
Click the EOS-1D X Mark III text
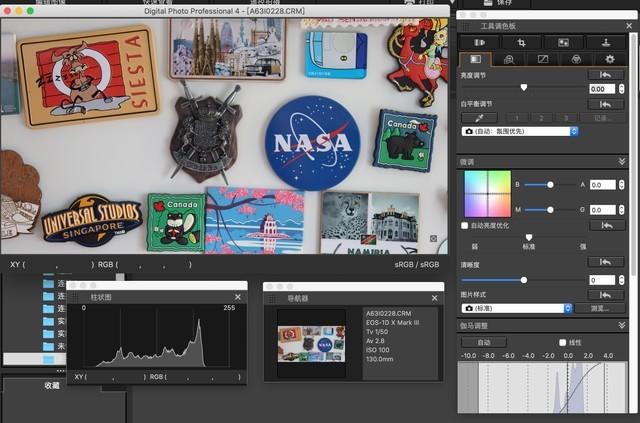click(x=392, y=323)
